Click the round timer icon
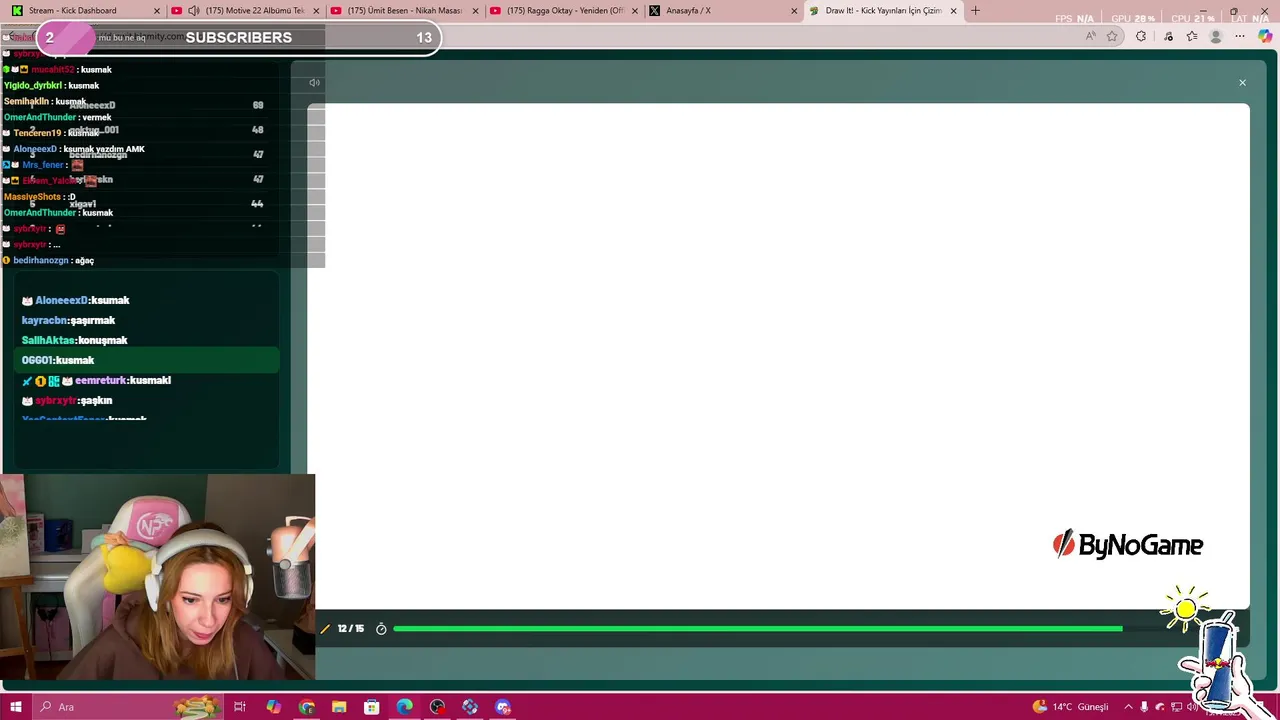 pos(381,629)
